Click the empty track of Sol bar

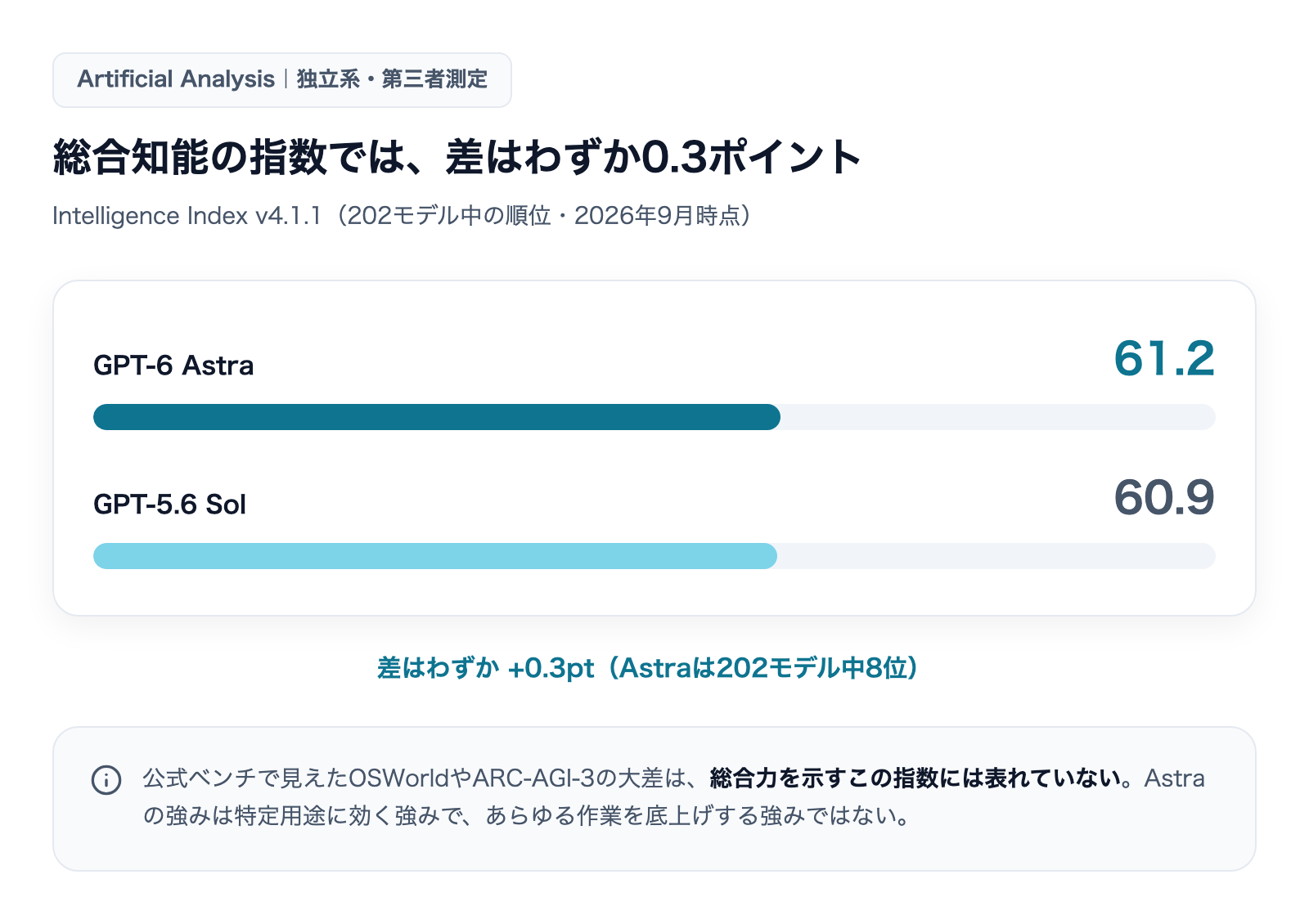click(x=996, y=556)
